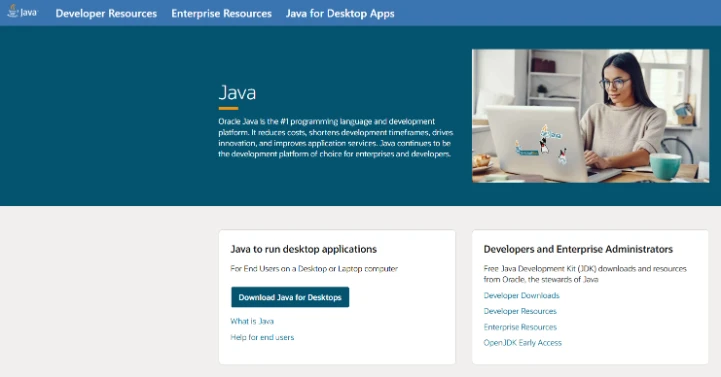Open the What is Java link

[x=252, y=321]
